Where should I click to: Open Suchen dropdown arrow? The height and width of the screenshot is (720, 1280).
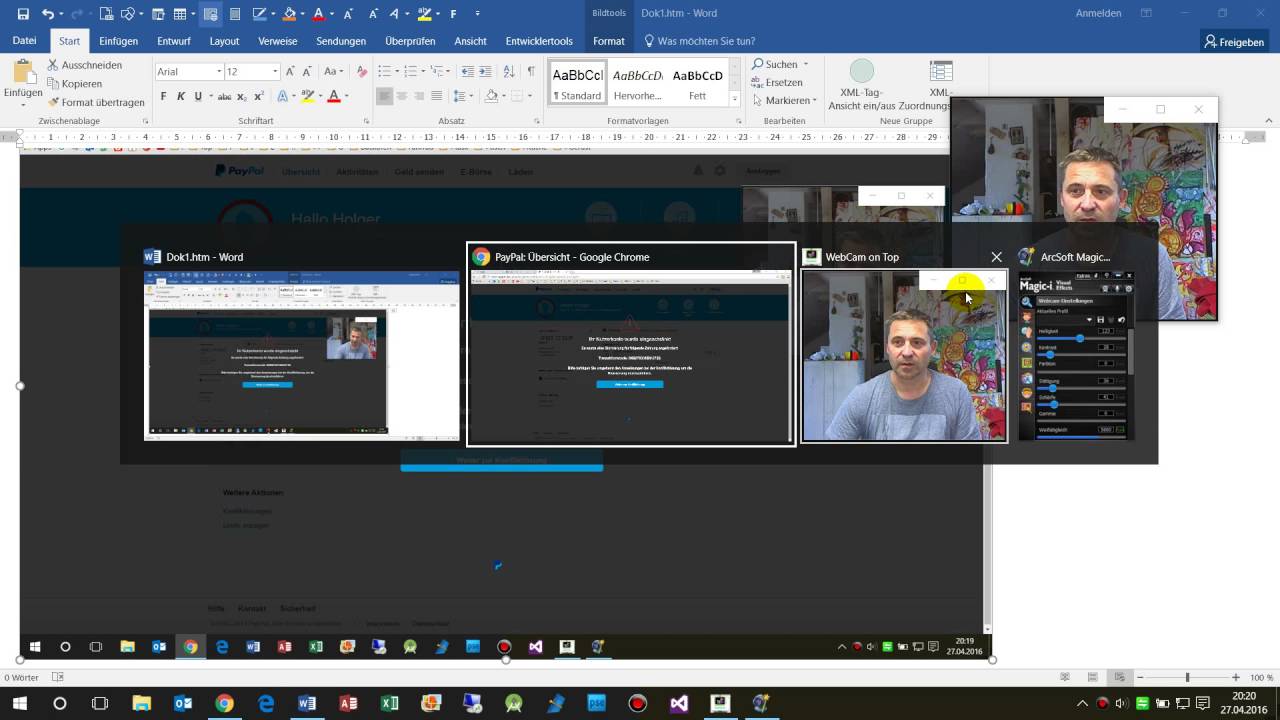coord(805,64)
